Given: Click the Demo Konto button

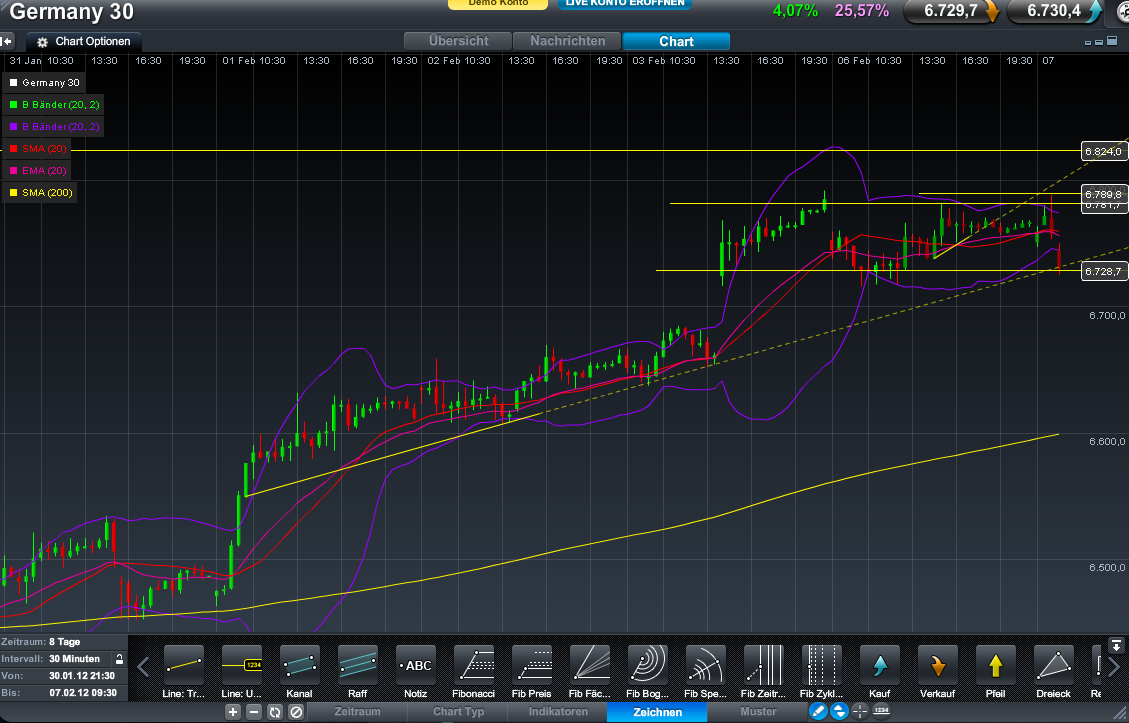Looking at the screenshot, I should click(498, 4).
